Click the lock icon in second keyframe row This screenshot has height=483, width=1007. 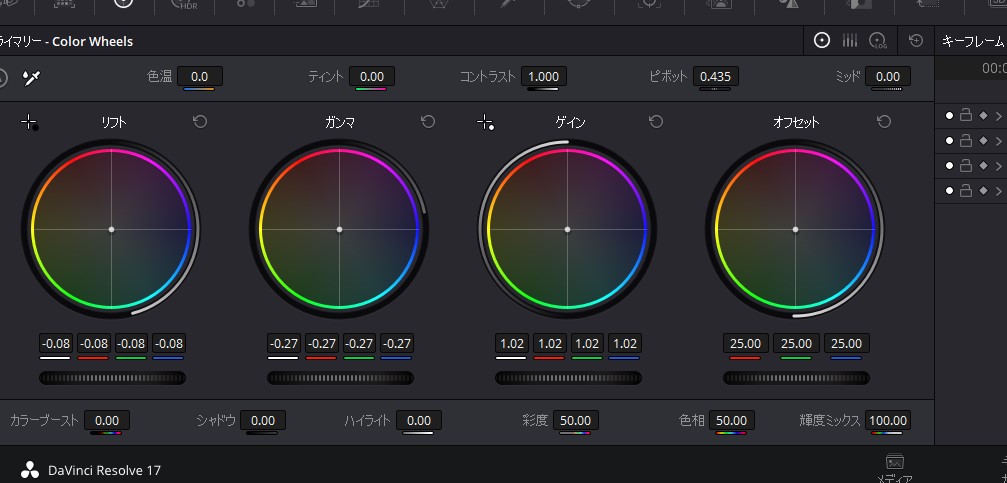coord(965,140)
